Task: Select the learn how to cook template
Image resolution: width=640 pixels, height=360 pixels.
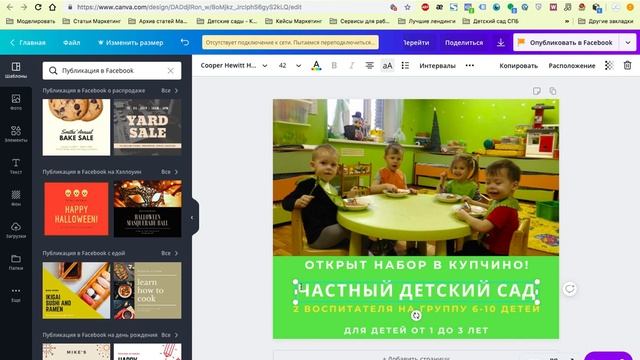Action: click(147, 290)
